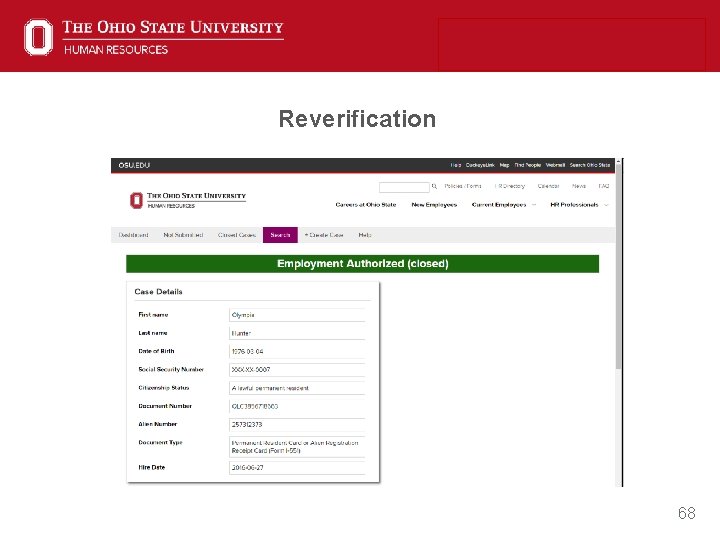The image size is (720, 540).
Task: Click the Date of Birth field
Action: click(x=297, y=351)
